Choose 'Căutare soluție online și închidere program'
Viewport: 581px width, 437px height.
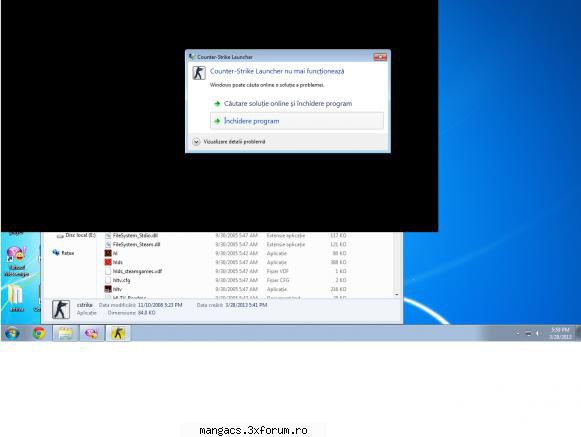coord(288,104)
